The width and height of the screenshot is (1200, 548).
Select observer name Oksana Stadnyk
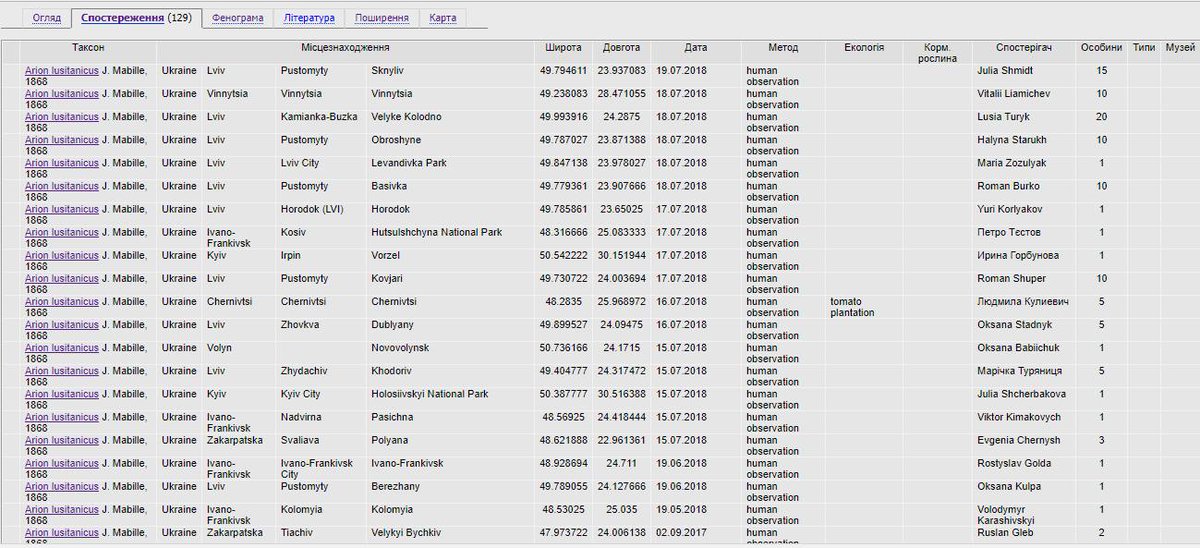(x=1013, y=324)
